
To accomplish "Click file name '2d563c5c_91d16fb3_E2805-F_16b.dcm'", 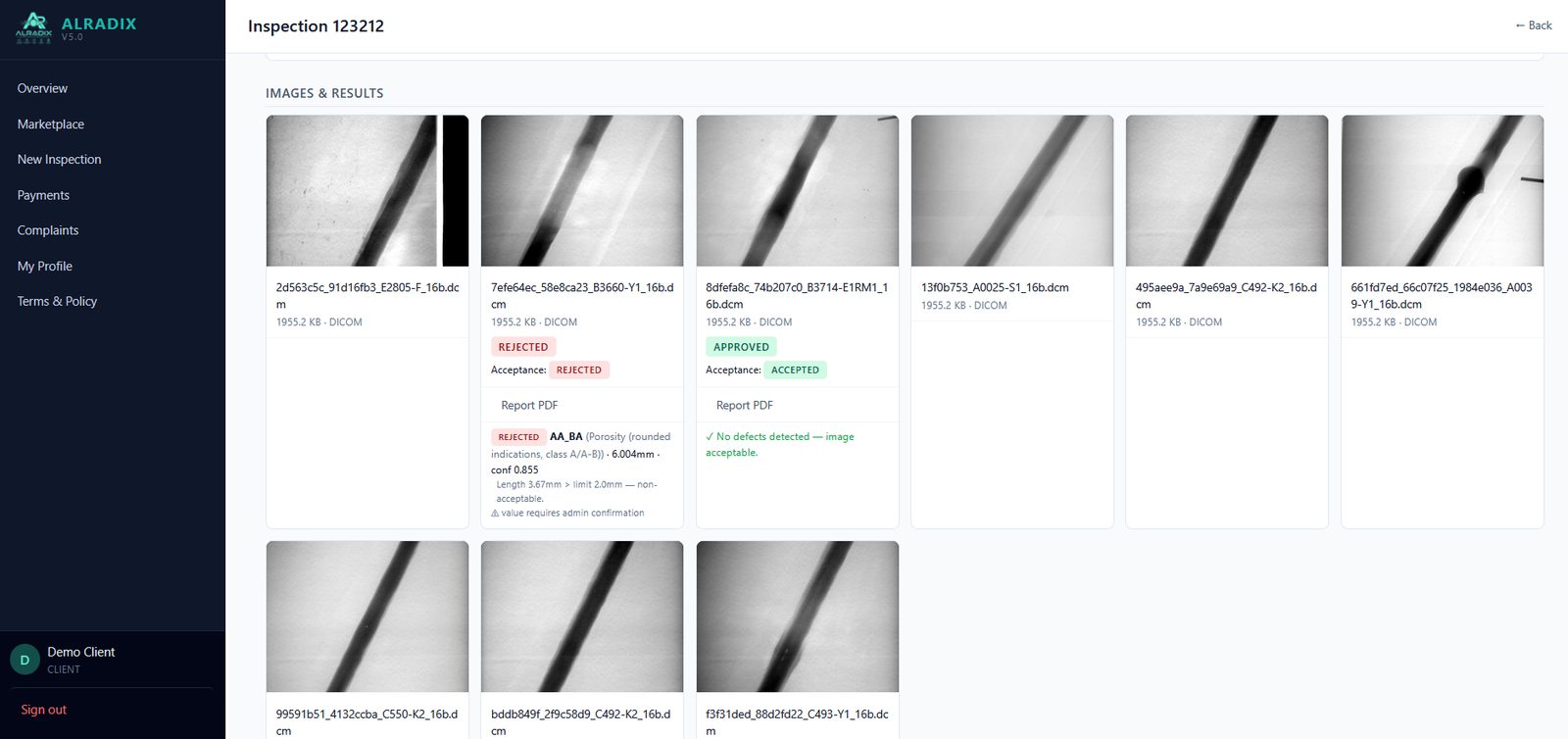I will point(367,296).
